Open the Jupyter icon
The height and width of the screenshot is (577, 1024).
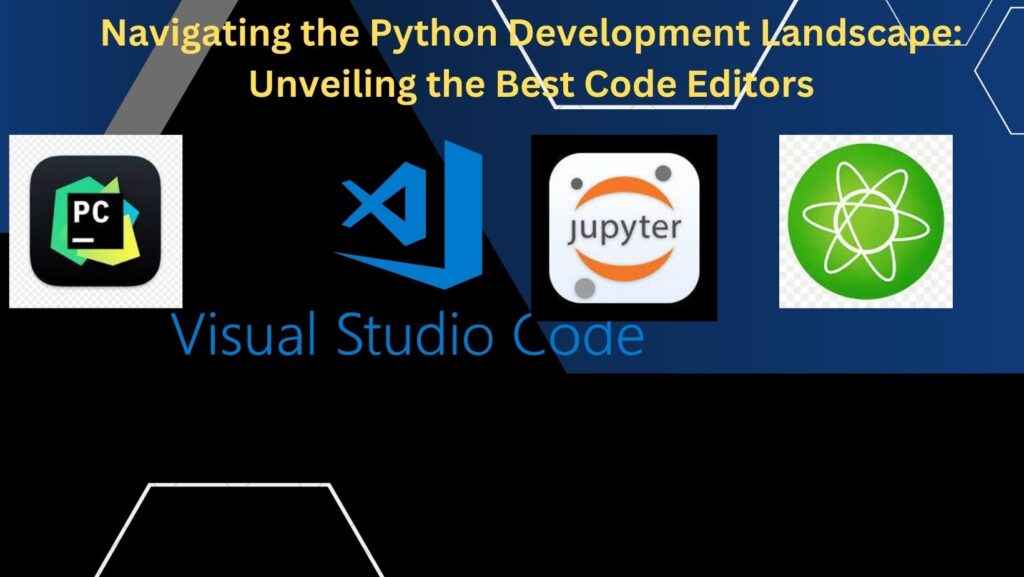click(623, 228)
